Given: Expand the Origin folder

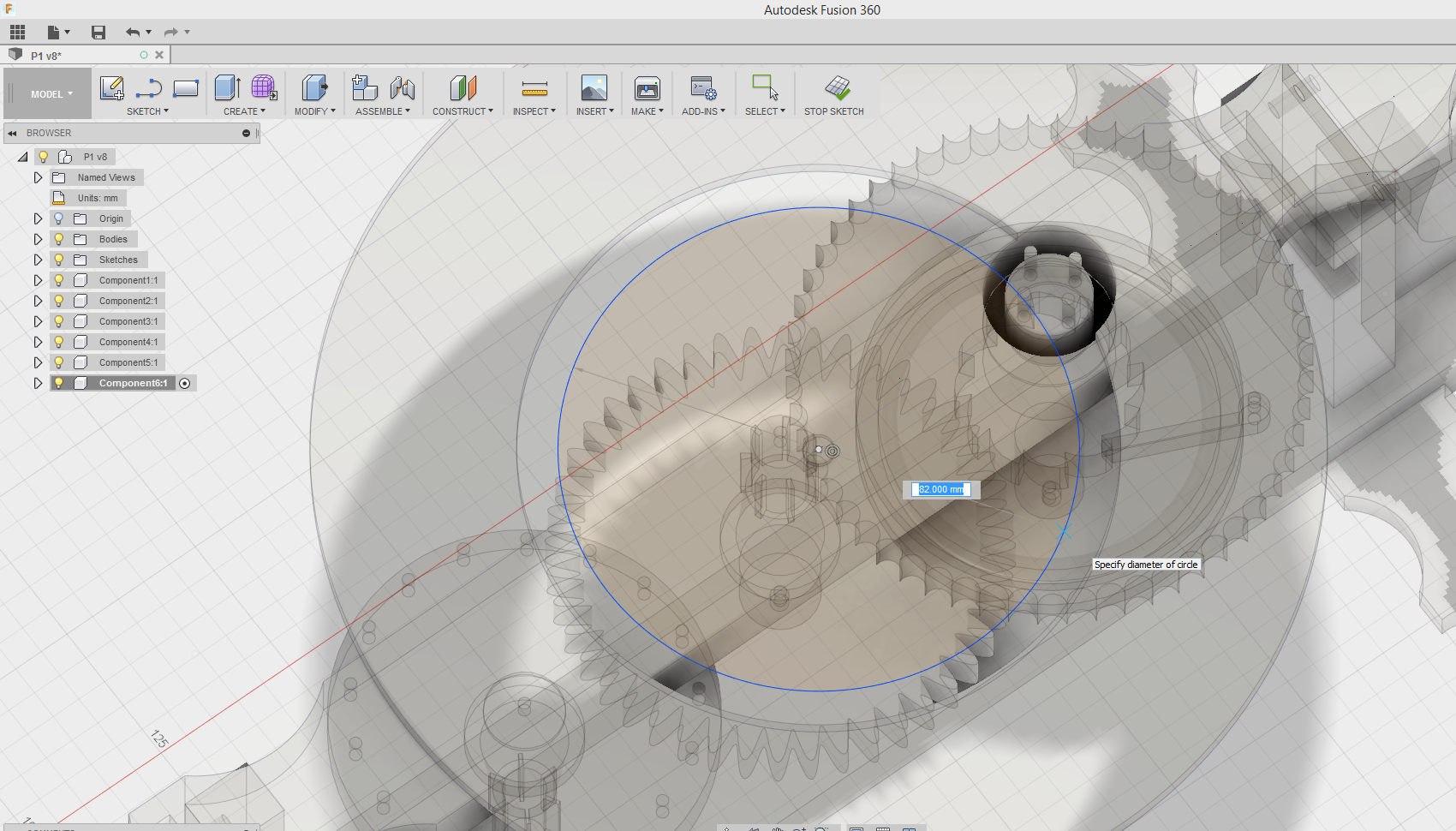Looking at the screenshot, I should [x=38, y=218].
